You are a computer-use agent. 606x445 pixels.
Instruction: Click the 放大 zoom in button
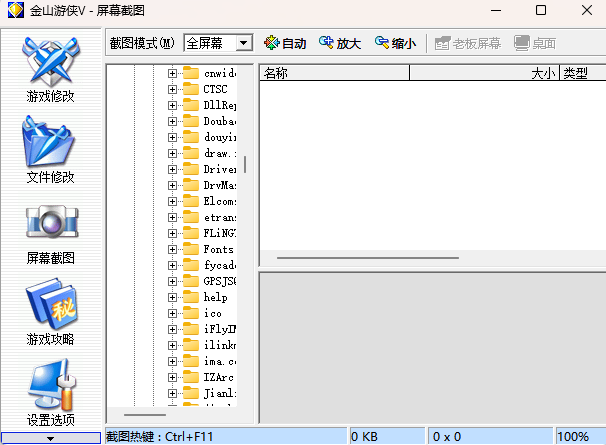click(340, 43)
